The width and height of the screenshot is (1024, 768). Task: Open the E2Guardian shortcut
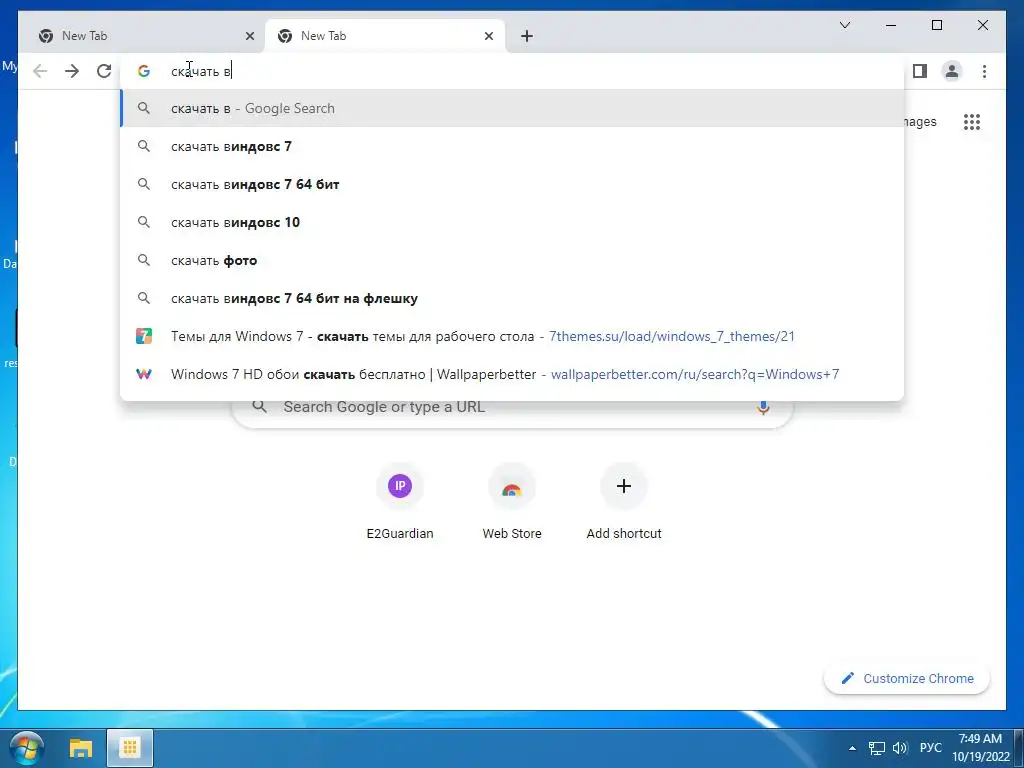click(400, 502)
